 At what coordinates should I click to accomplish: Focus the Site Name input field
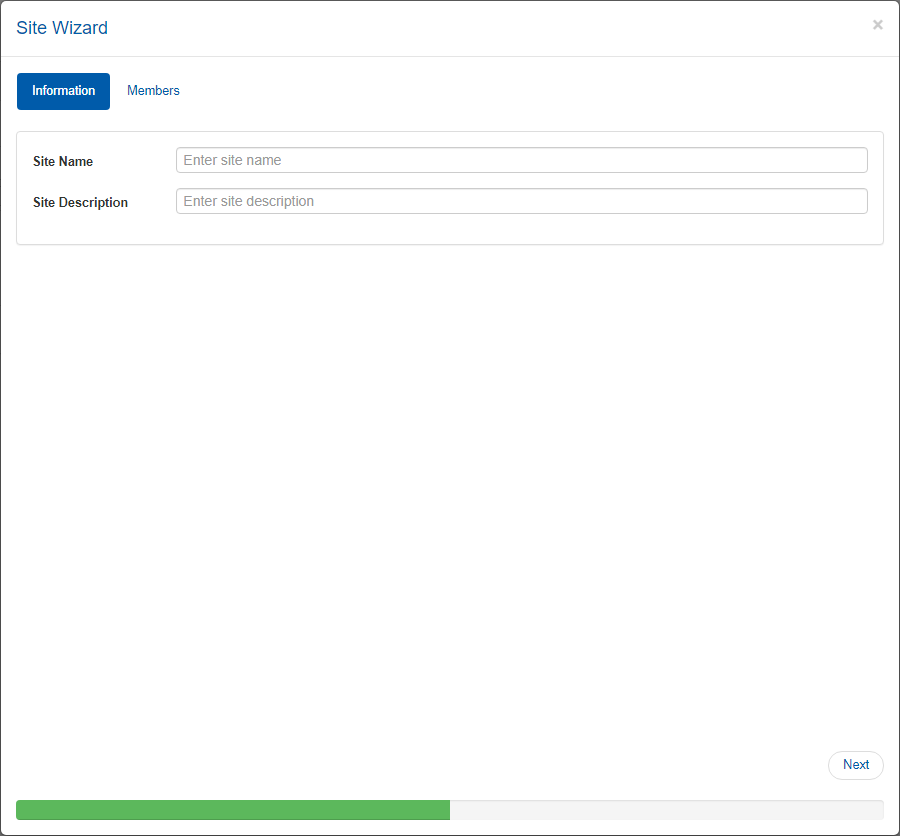click(x=521, y=160)
